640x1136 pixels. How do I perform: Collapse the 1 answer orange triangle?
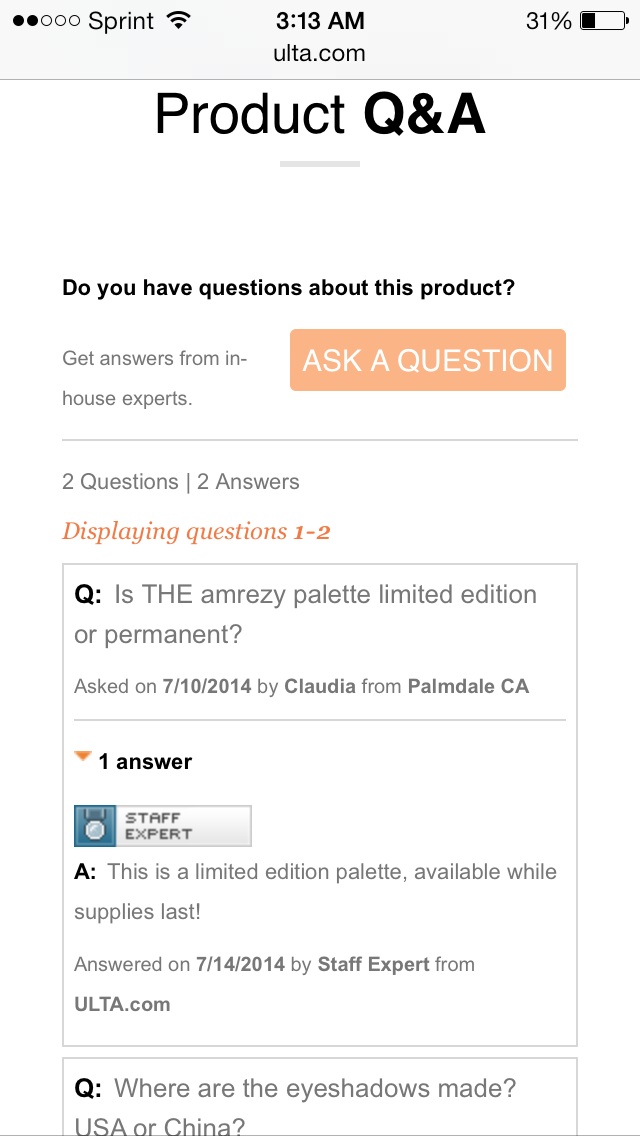pos(83,757)
